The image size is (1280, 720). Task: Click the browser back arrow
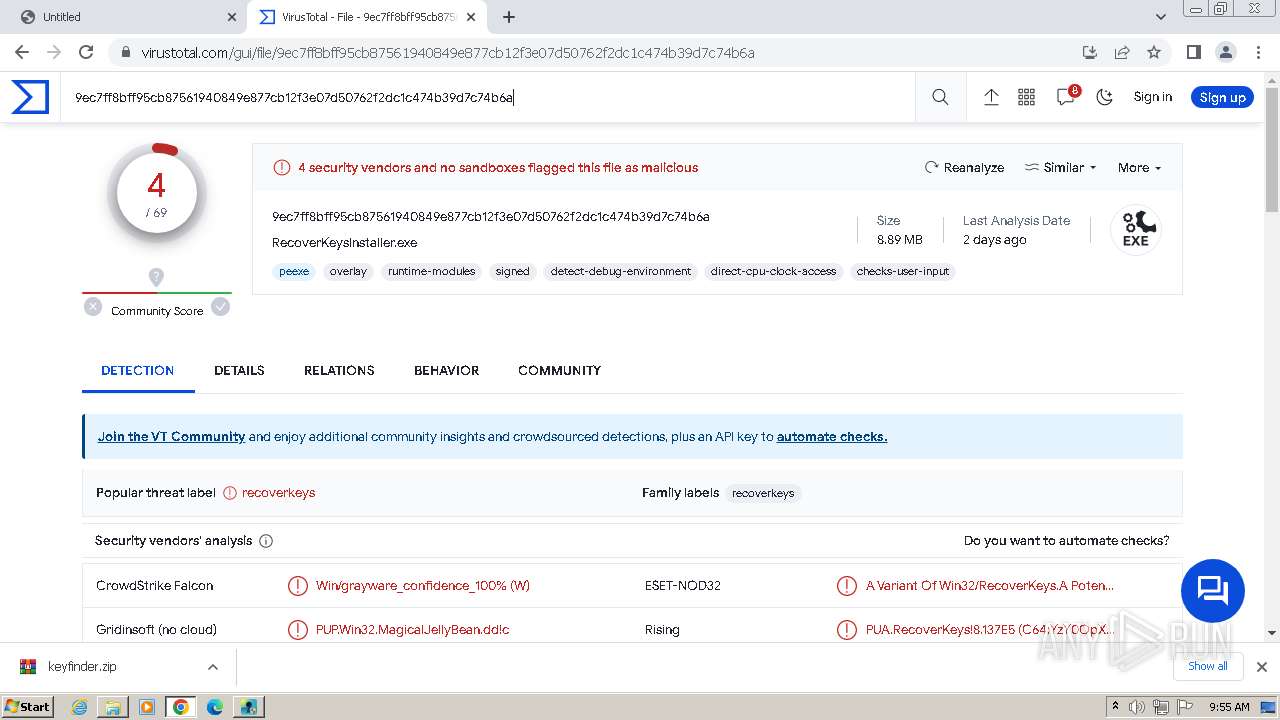[x=22, y=52]
